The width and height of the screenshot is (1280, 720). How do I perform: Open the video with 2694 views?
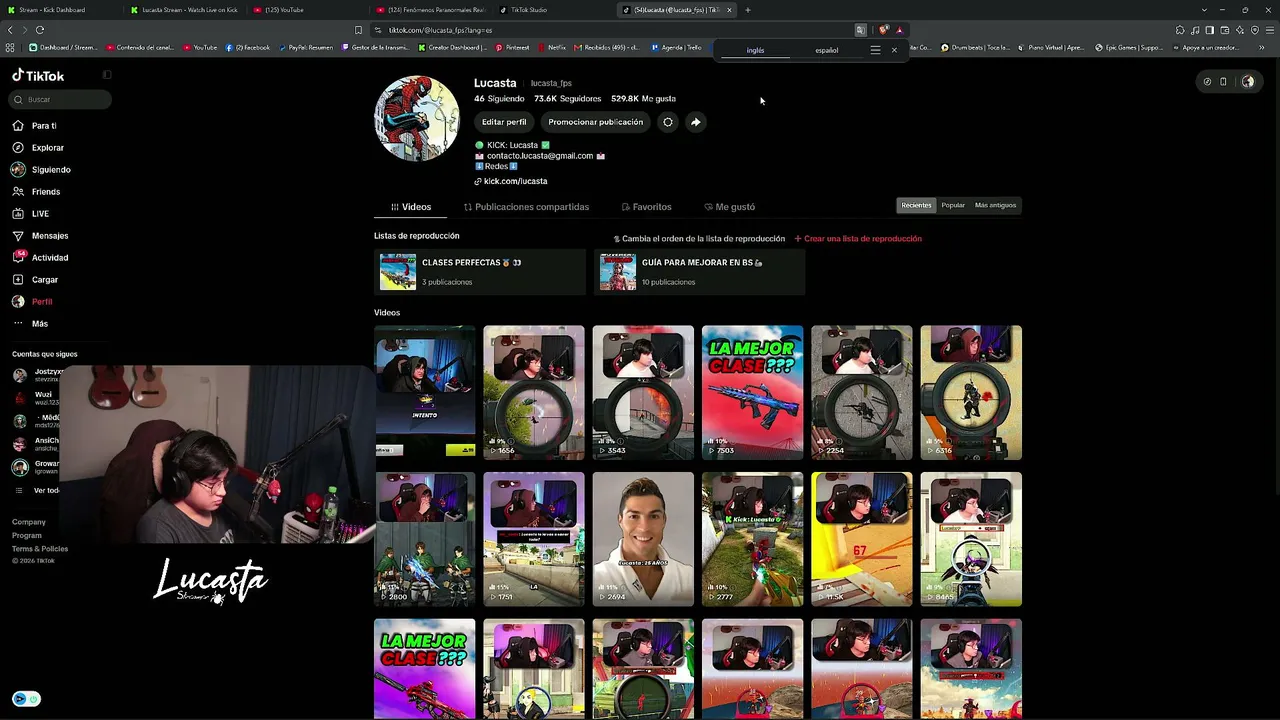click(643, 539)
